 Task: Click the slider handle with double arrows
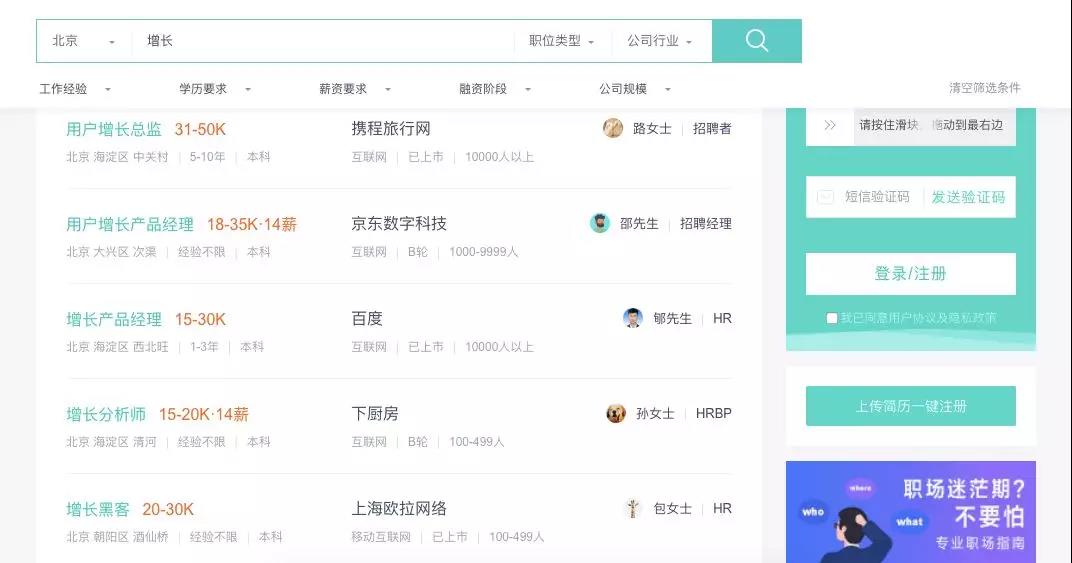(830, 125)
